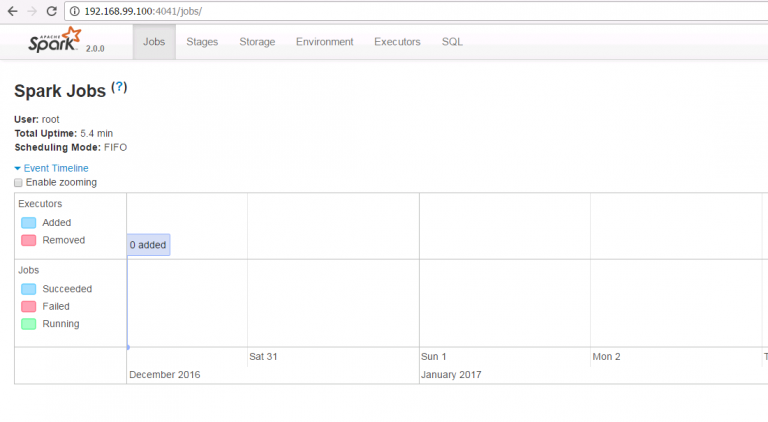Open the Executors tab
This screenshot has width=768, height=422.
(x=397, y=42)
